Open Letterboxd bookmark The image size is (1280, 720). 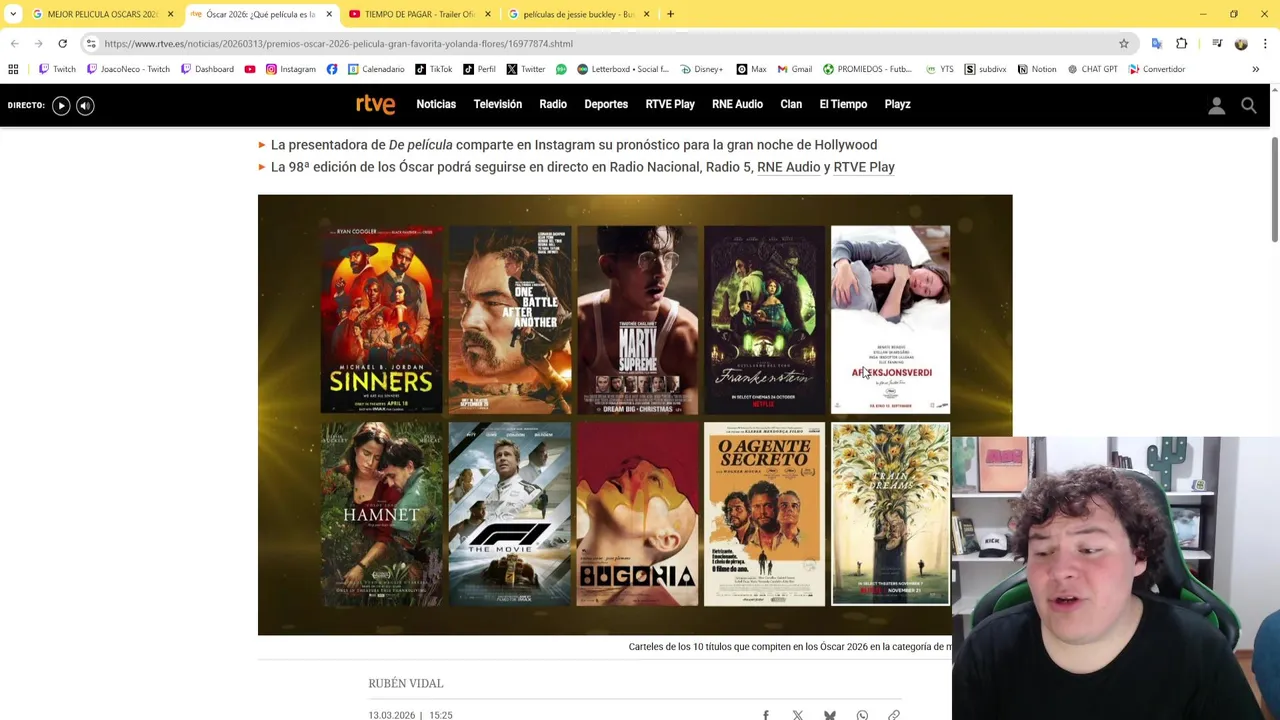(x=623, y=69)
